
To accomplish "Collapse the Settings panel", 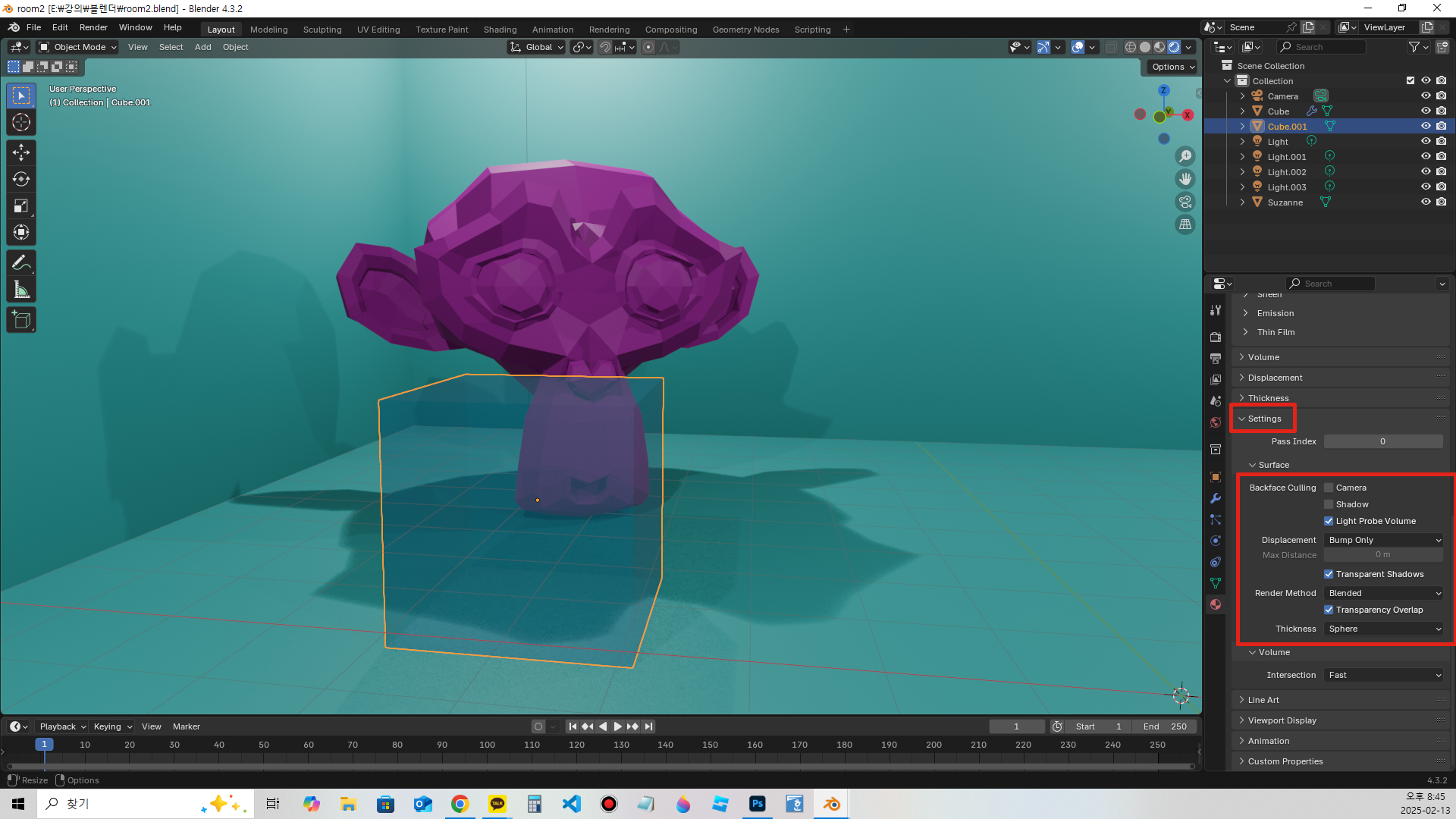I will pos(1263,419).
